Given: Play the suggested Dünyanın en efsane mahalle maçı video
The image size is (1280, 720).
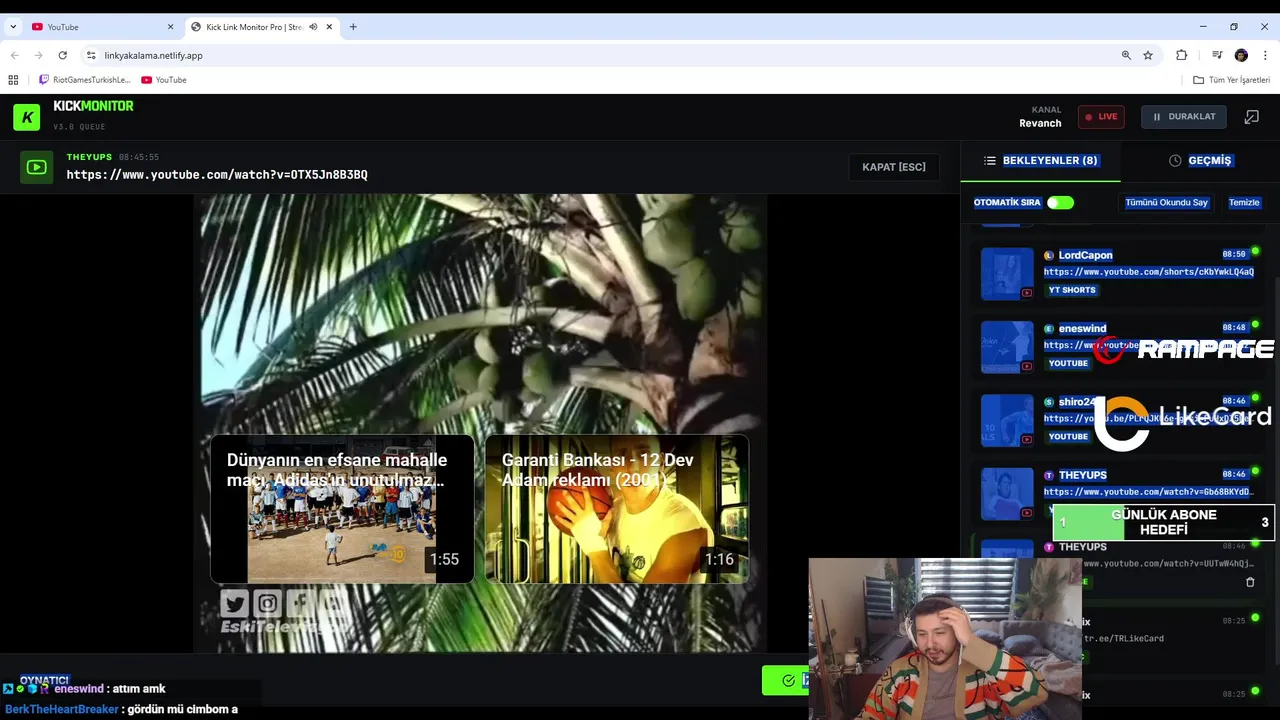Looking at the screenshot, I should tap(342, 508).
